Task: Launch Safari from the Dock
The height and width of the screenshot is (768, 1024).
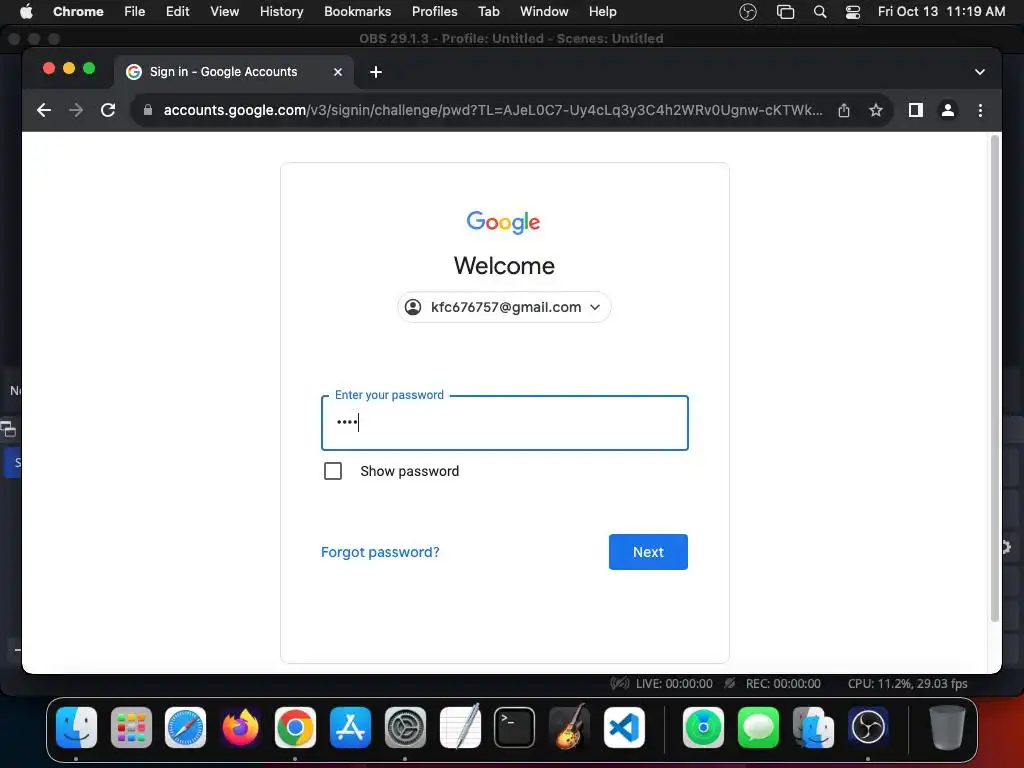Action: pyautogui.click(x=185, y=727)
